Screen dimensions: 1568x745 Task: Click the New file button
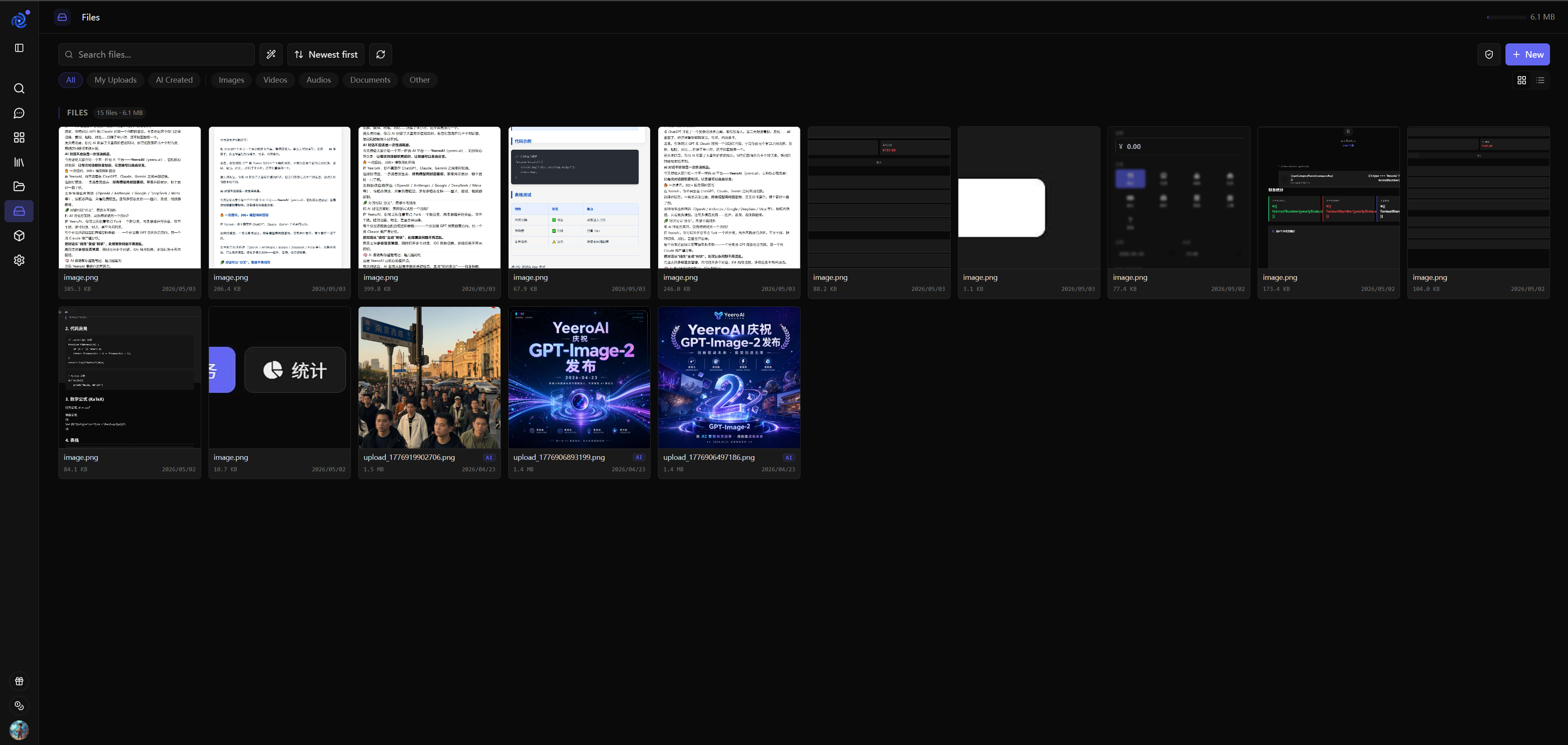click(1527, 55)
